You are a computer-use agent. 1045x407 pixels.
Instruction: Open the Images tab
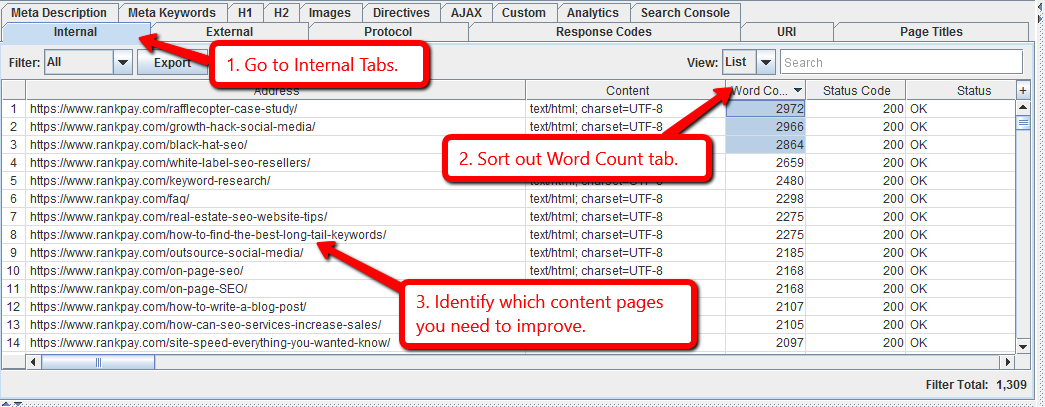click(330, 13)
